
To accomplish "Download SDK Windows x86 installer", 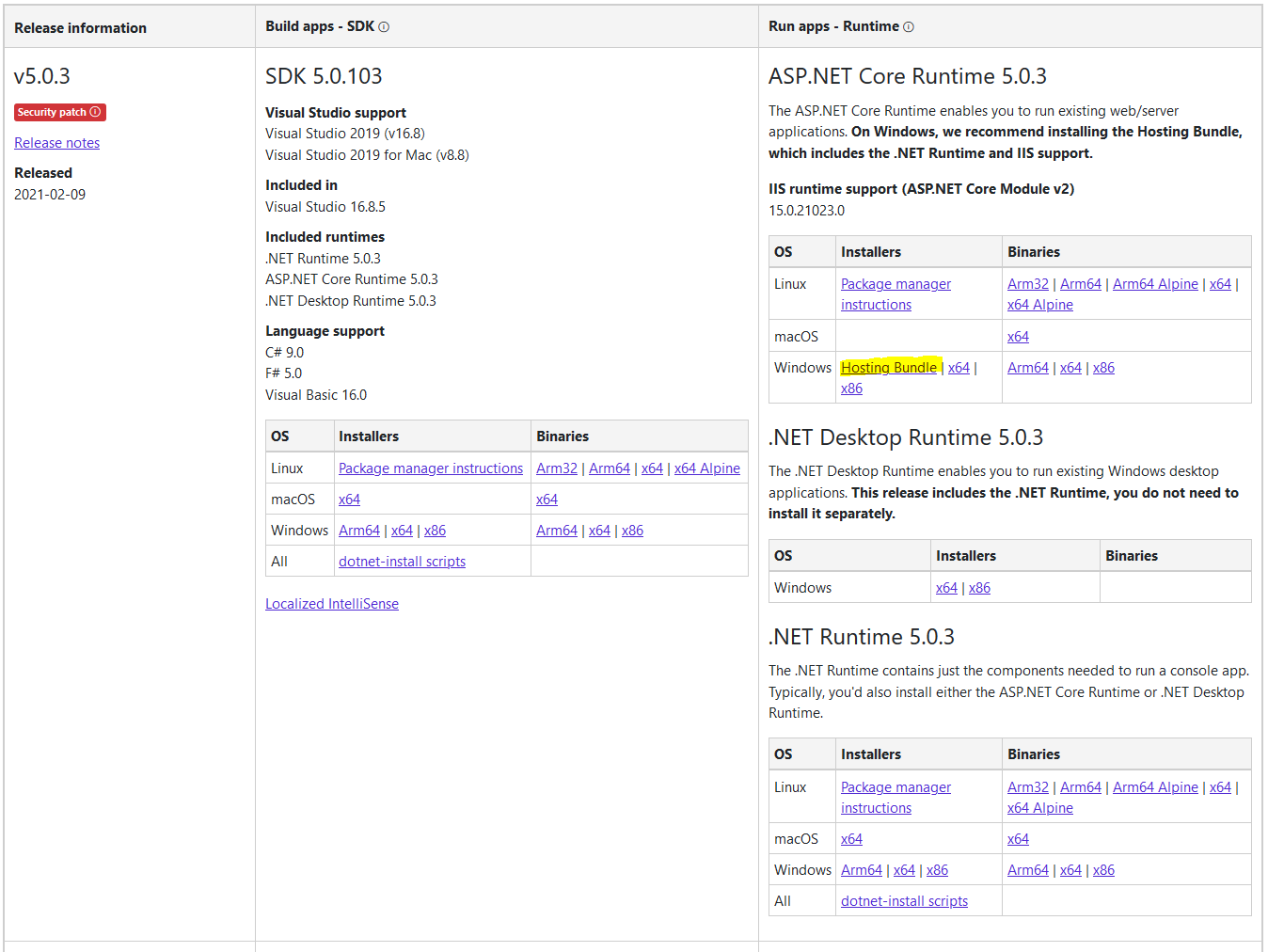I will [x=435, y=531].
